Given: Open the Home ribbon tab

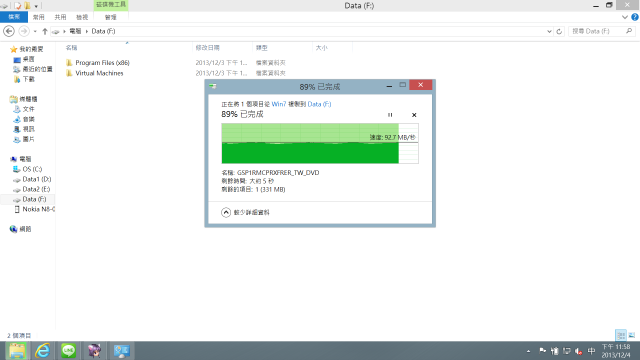Looking at the screenshot, I should point(38,17).
